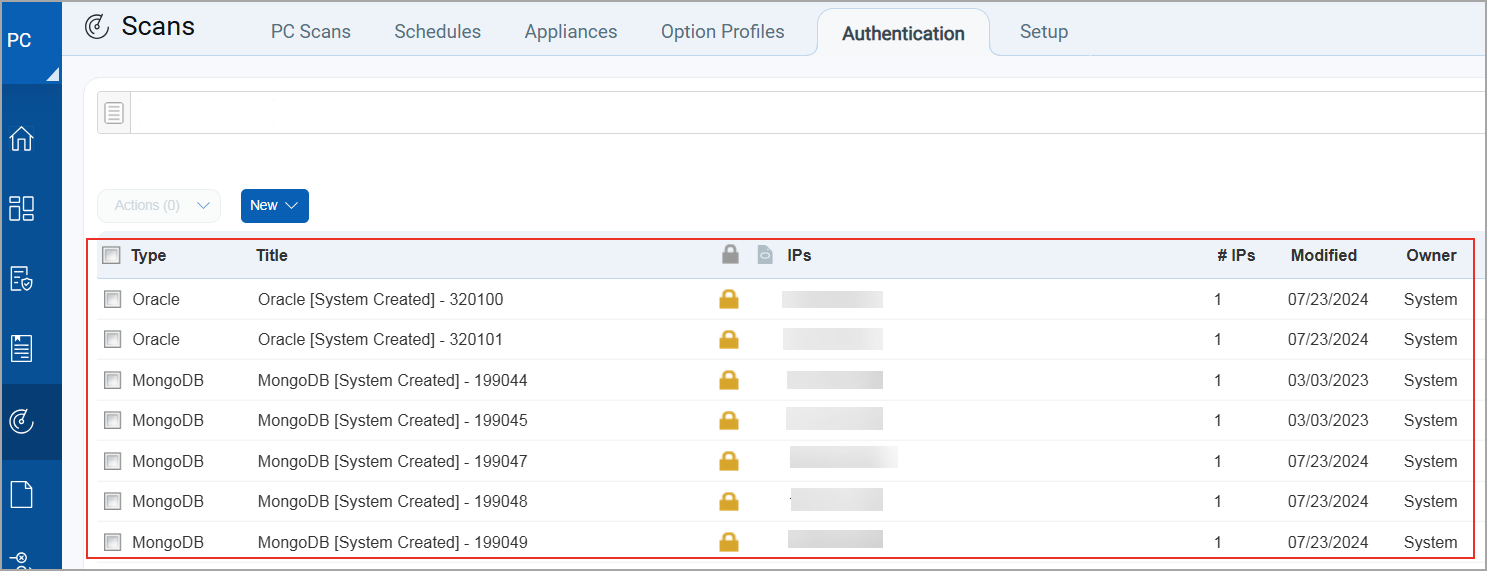The height and width of the screenshot is (571, 1487).
Task: Click title MongoDB [System Created] - 199048
Action: [393, 501]
